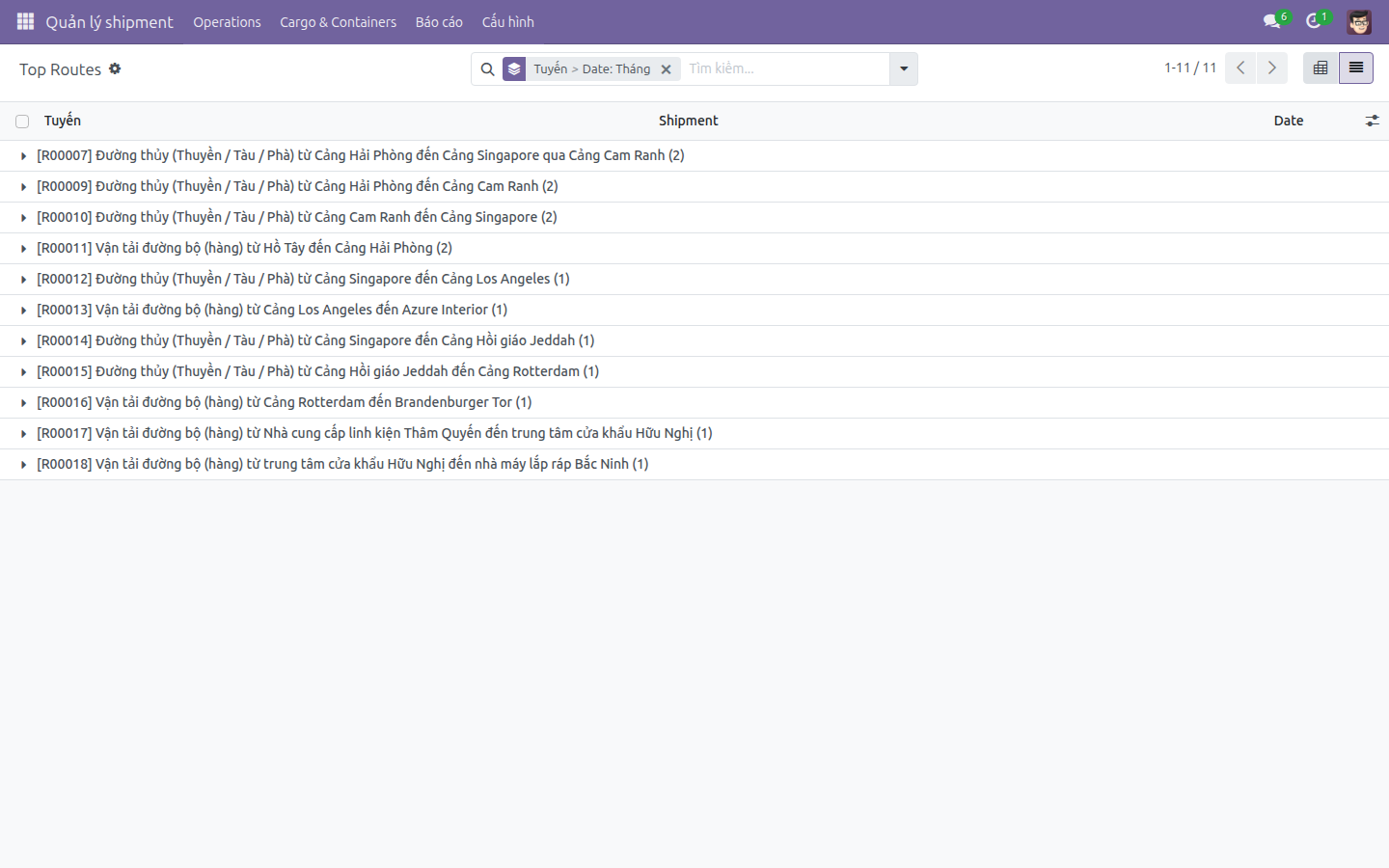Expand the R00016 Rotterdam to Brandenburger Tor group

[x=285, y=402]
